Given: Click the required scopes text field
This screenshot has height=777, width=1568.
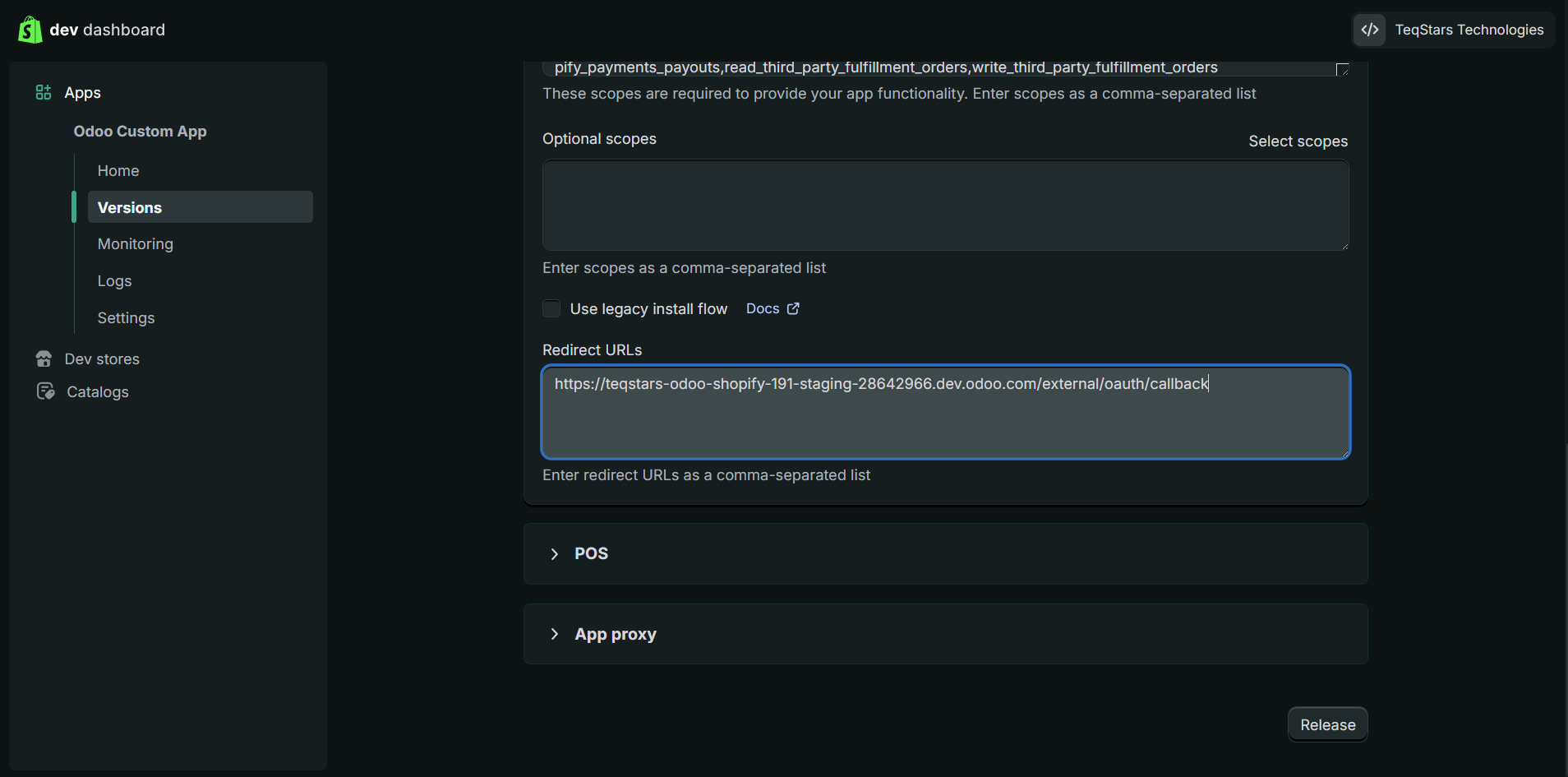Looking at the screenshot, I should 945,68.
